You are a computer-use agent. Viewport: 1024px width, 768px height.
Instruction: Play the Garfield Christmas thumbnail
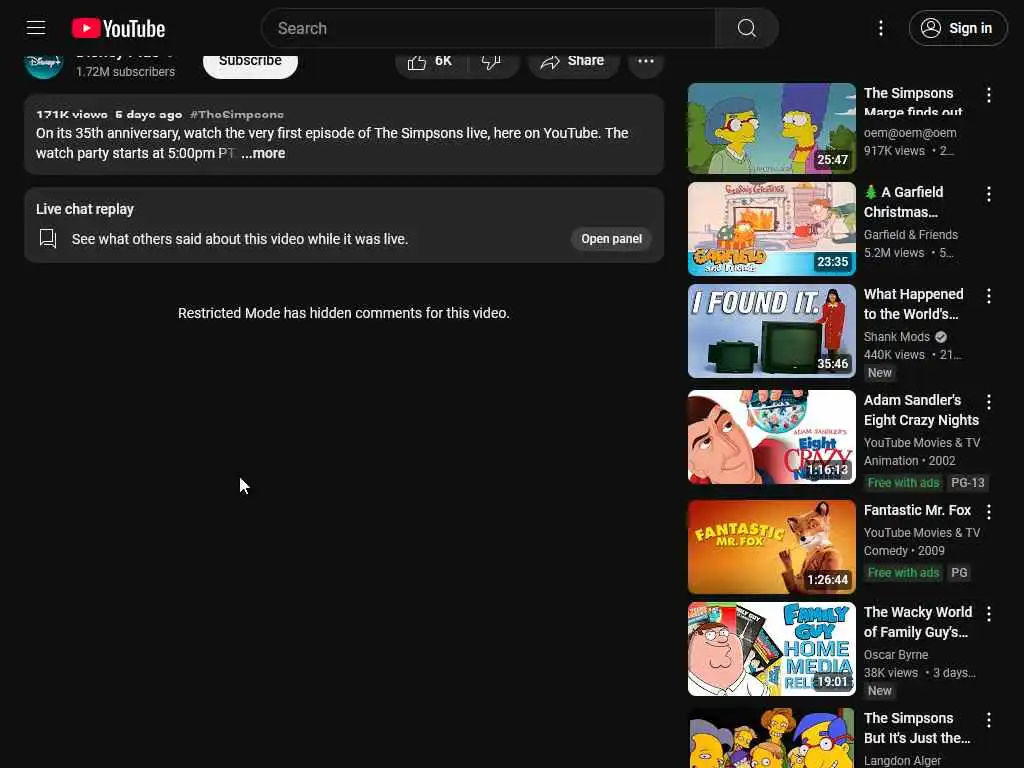point(771,229)
